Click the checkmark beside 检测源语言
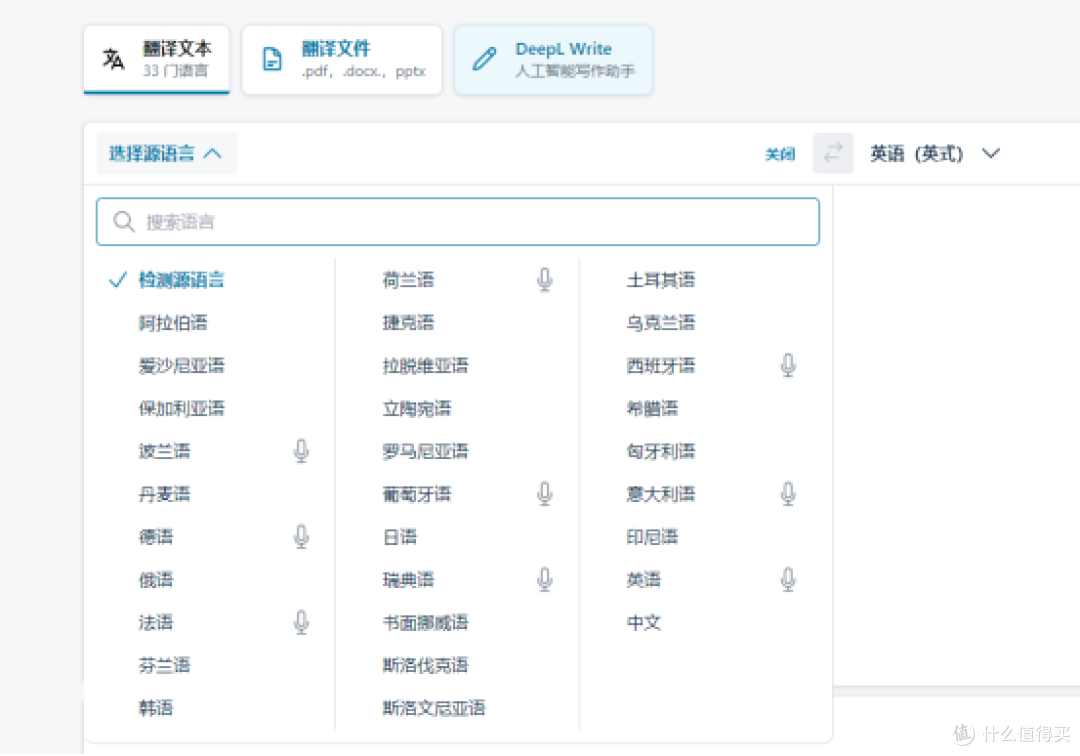This screenshot has width=1080, height=756. click(118, 280)
